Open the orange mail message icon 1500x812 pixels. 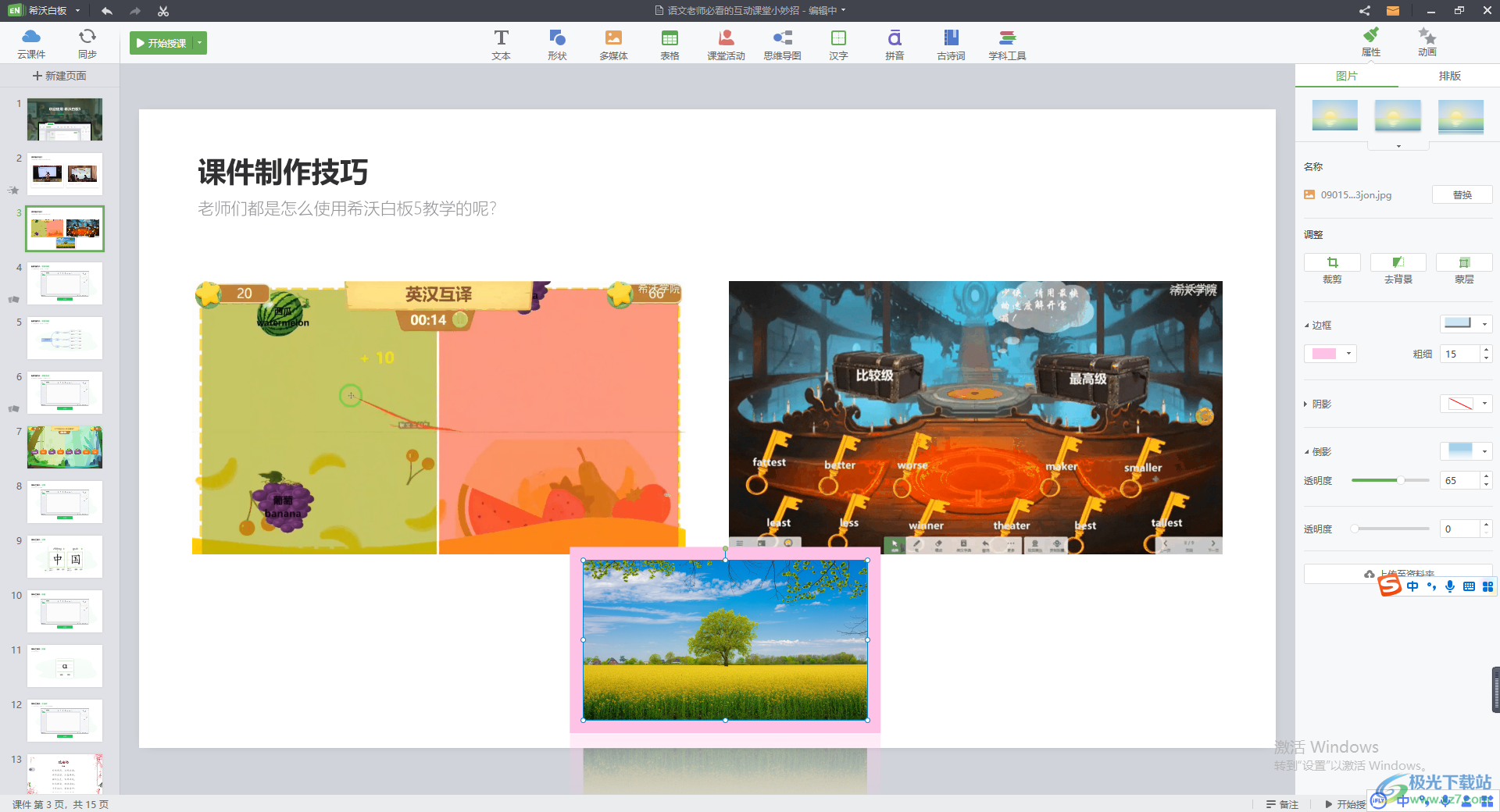point(1392,11)
